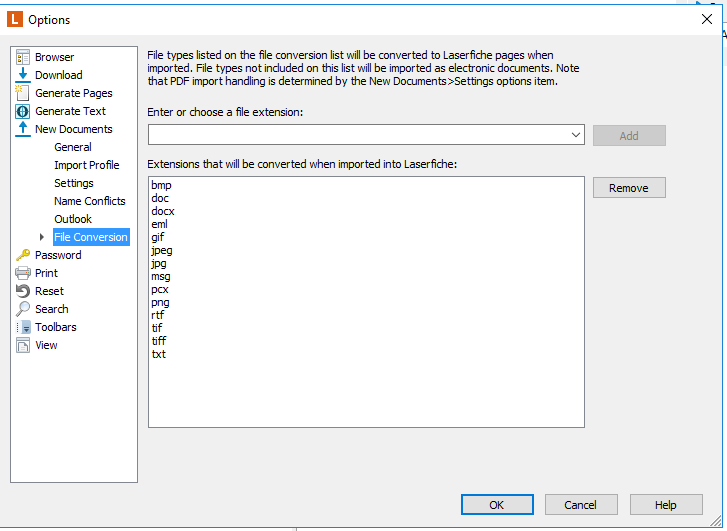
Task: Click the Generate Text globe icon
Action: (x=23, y=111)
